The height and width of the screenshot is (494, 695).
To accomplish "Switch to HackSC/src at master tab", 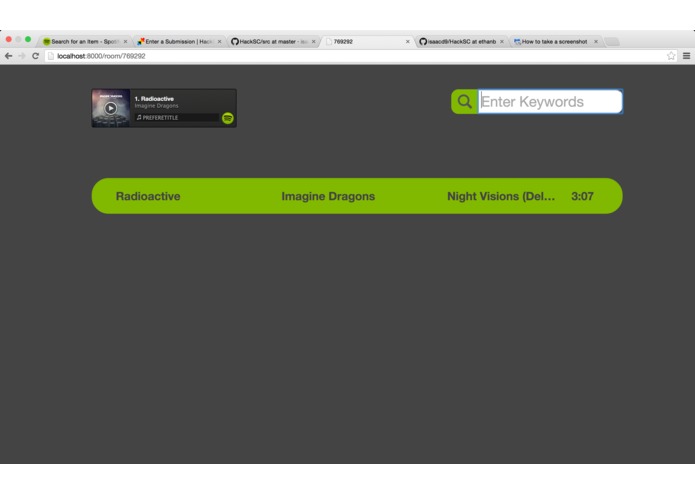I will tap(273, 42).
